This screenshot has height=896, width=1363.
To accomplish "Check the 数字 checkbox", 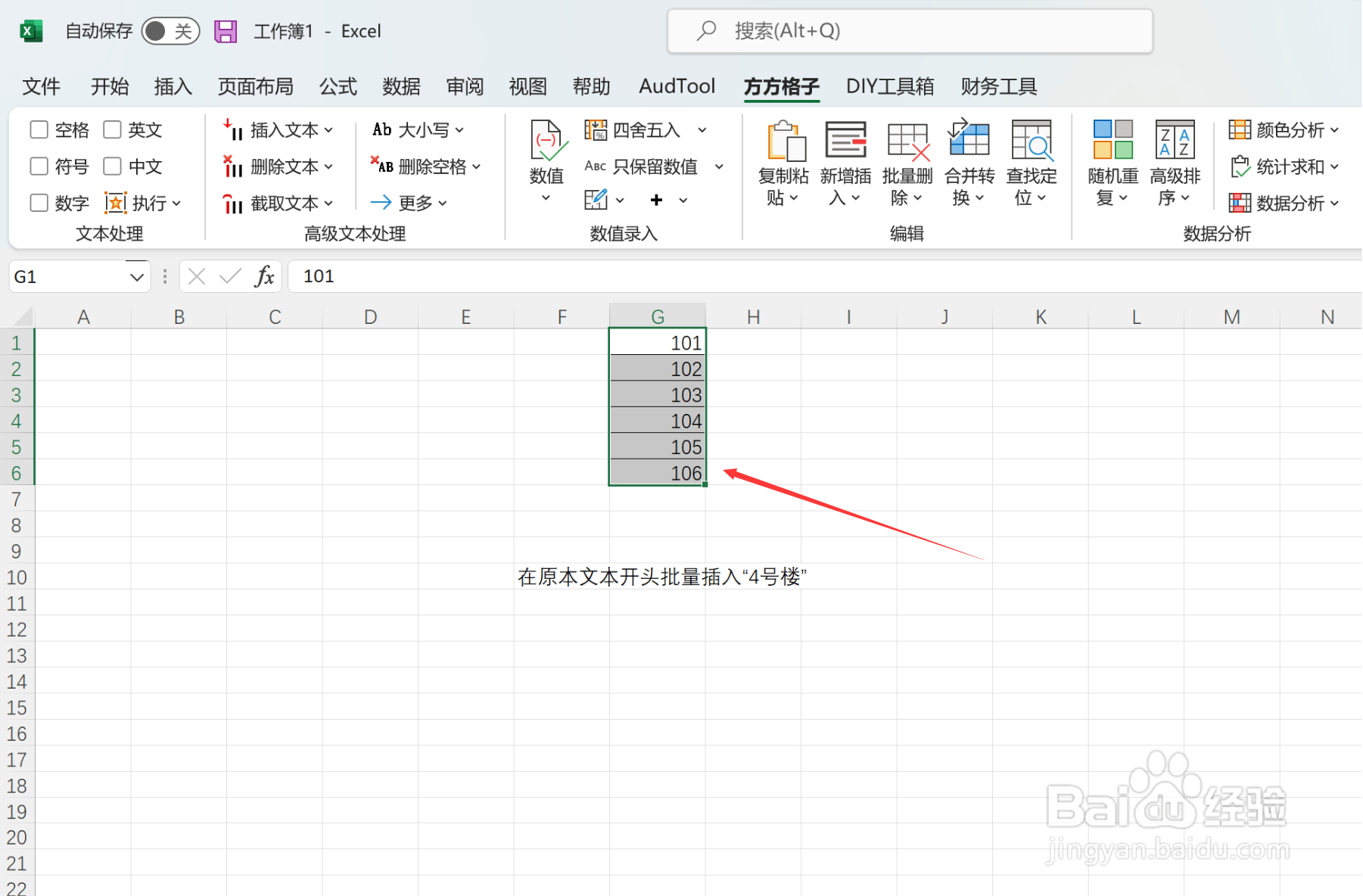I will [x=39, y=203].
